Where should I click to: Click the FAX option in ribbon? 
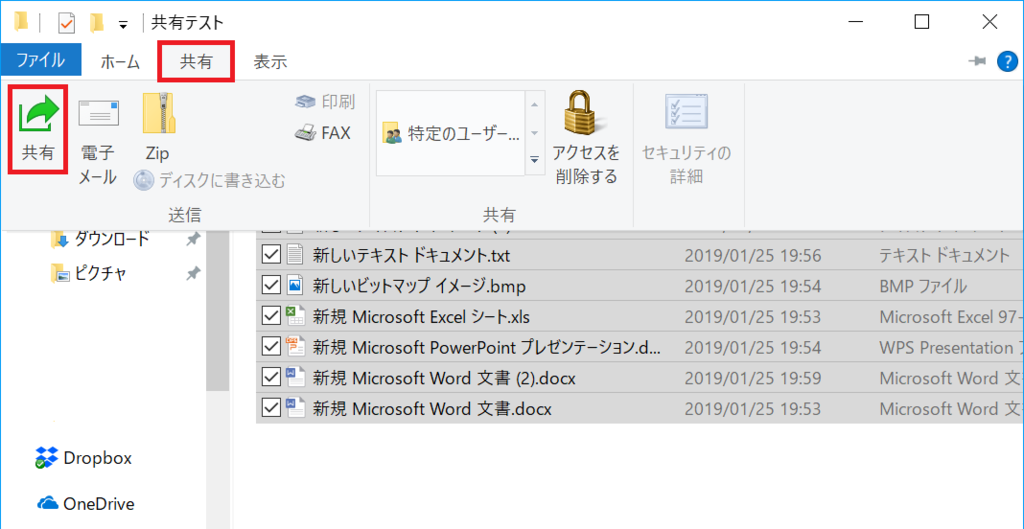point(323,133)
